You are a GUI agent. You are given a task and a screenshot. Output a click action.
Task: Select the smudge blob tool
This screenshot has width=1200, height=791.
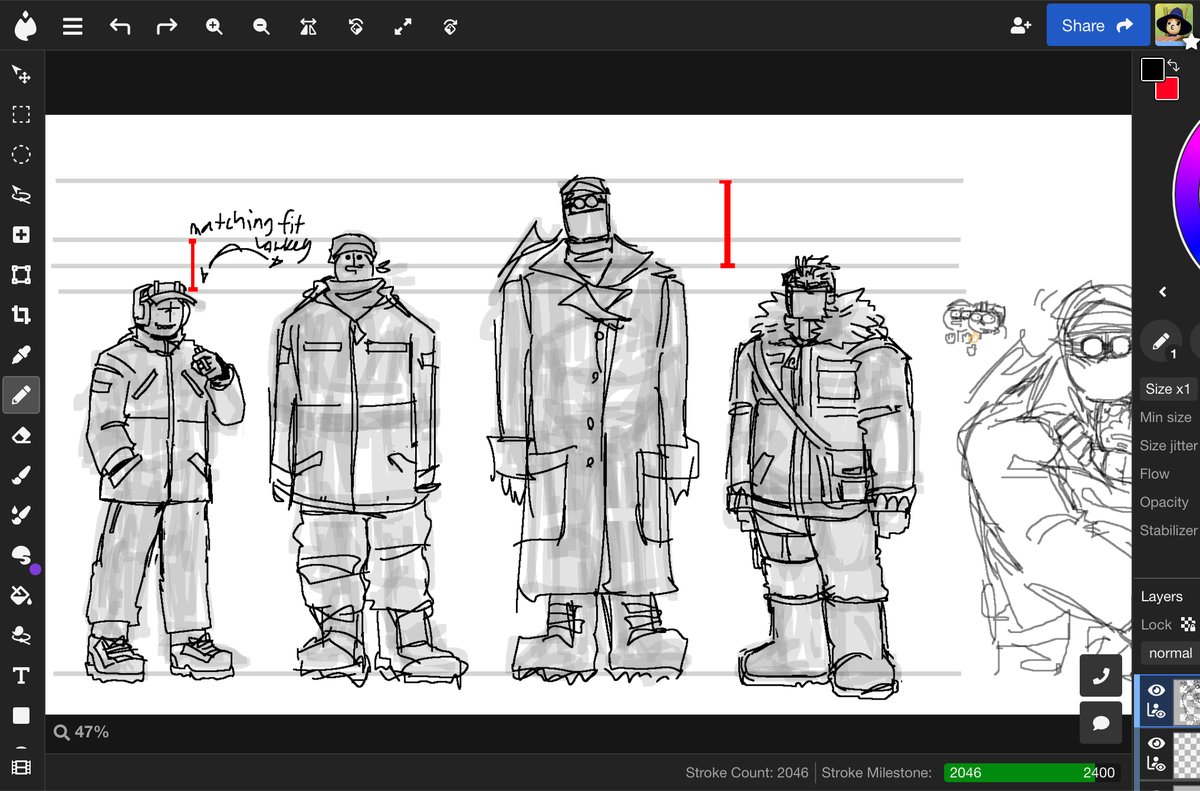pyautogui.click(x=21, y=555)
